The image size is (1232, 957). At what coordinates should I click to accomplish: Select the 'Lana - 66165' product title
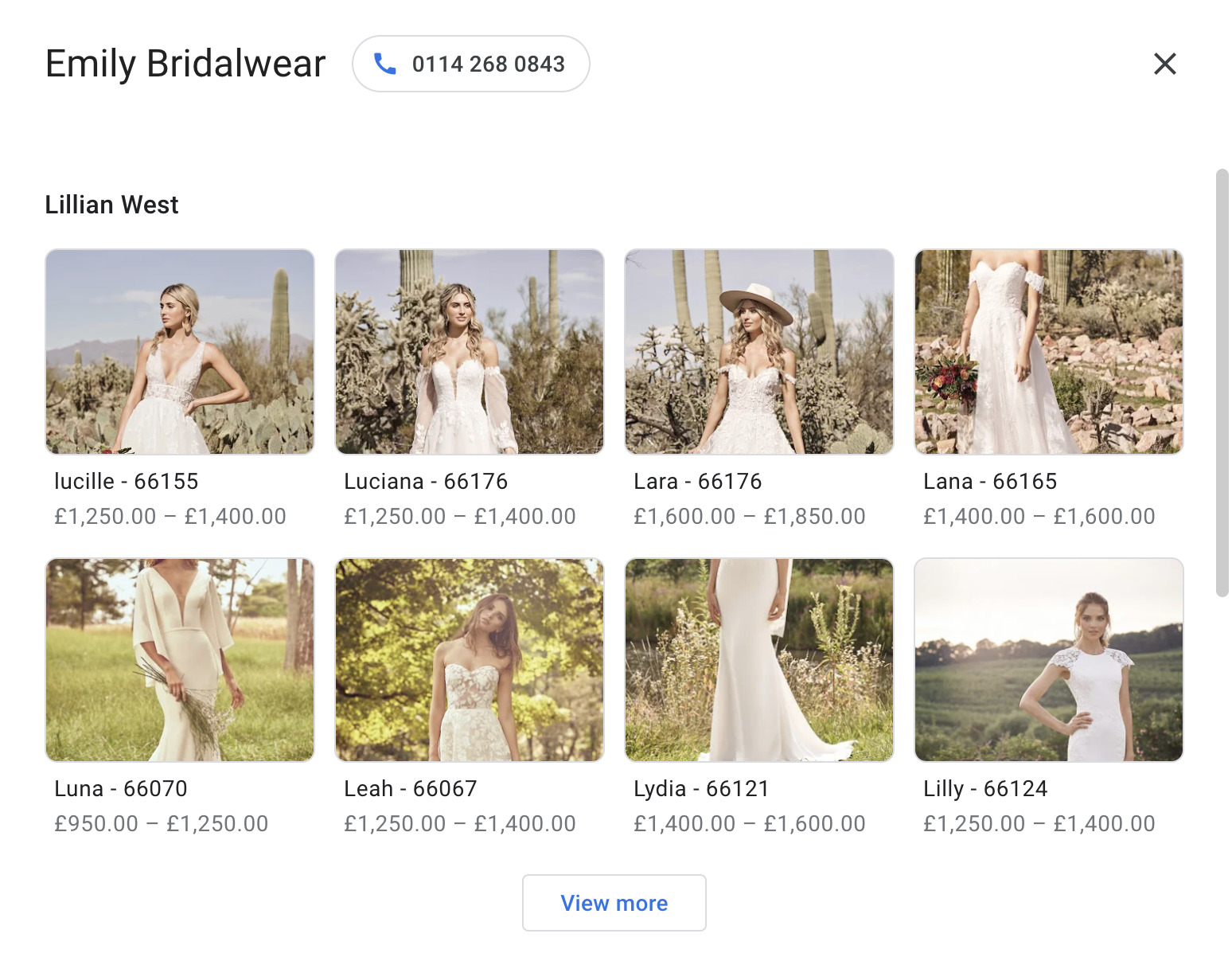990,482
